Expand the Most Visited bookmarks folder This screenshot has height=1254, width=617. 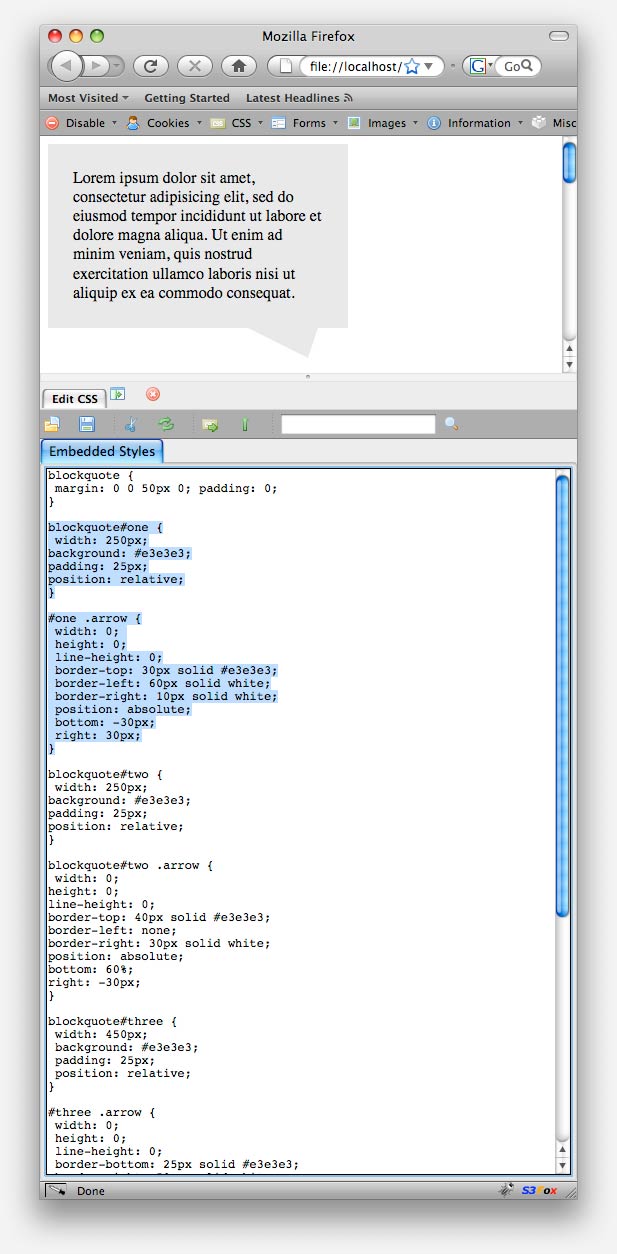tap(88, 98)
